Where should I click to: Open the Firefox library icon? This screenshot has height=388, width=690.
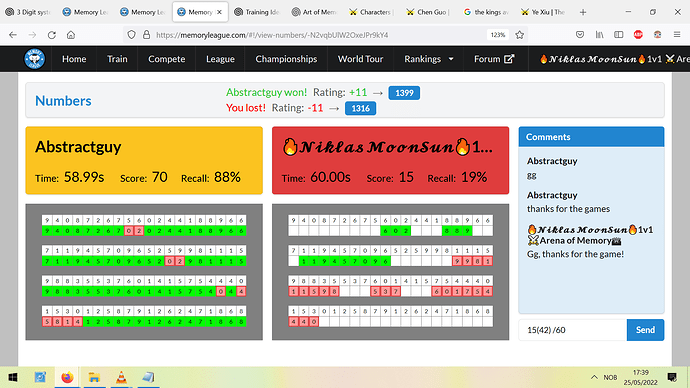599,35
